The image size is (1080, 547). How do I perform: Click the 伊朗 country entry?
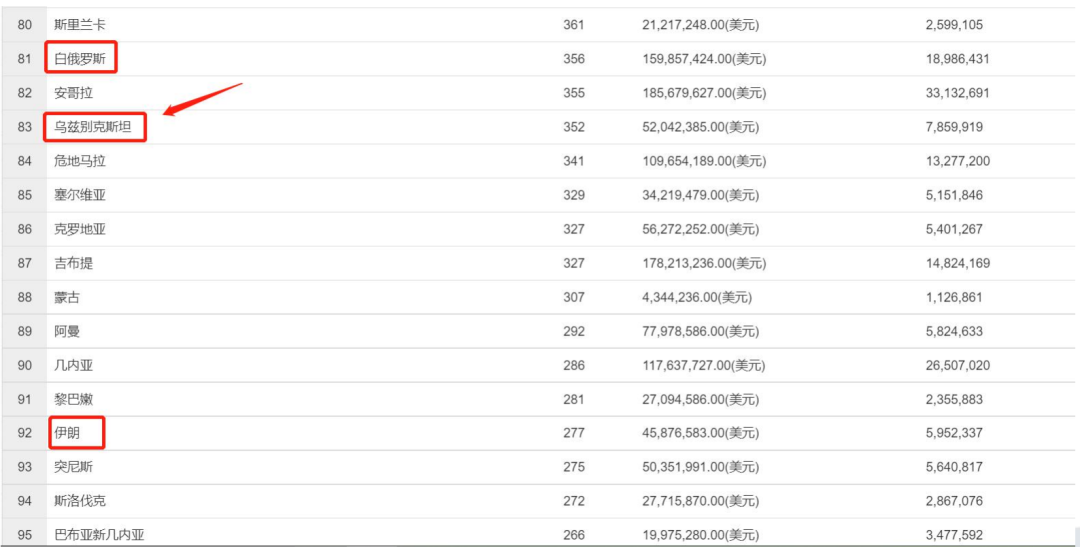67,433
